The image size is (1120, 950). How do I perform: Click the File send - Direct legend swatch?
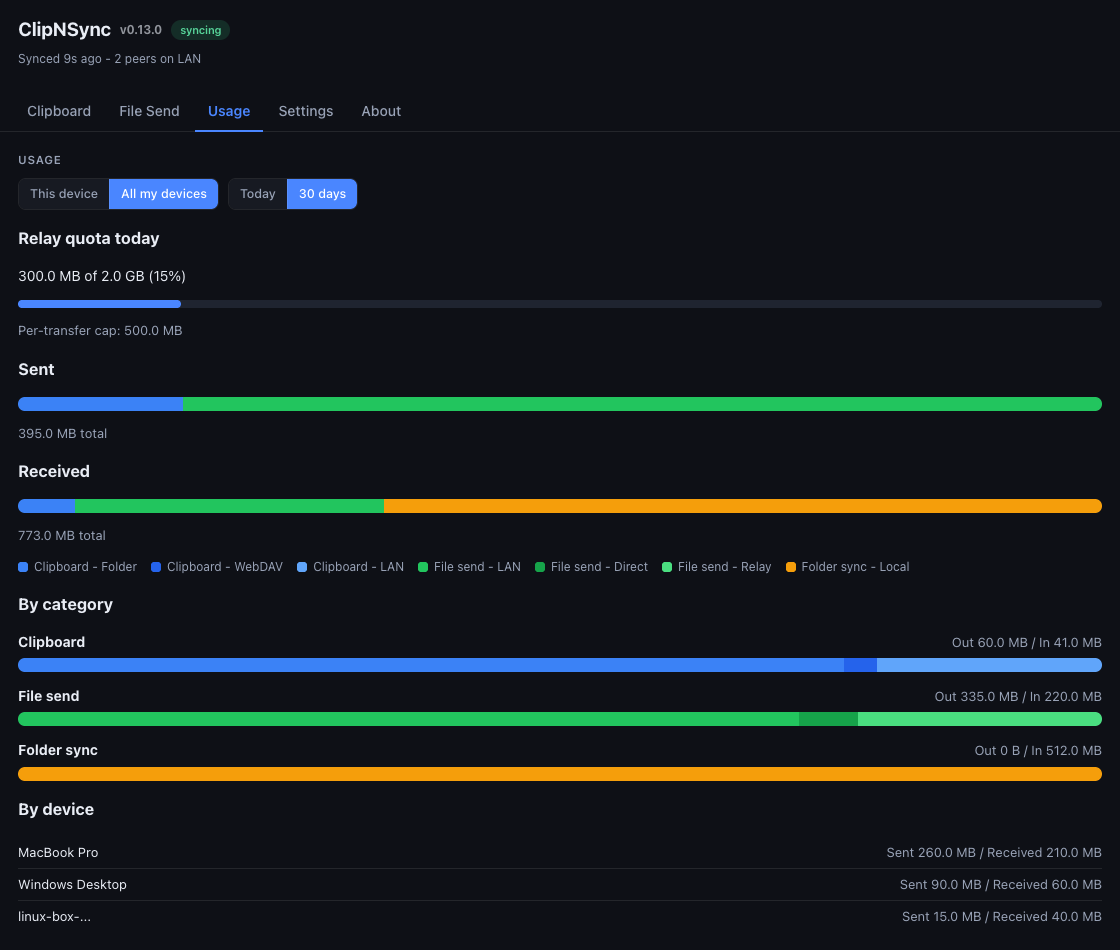540,567
